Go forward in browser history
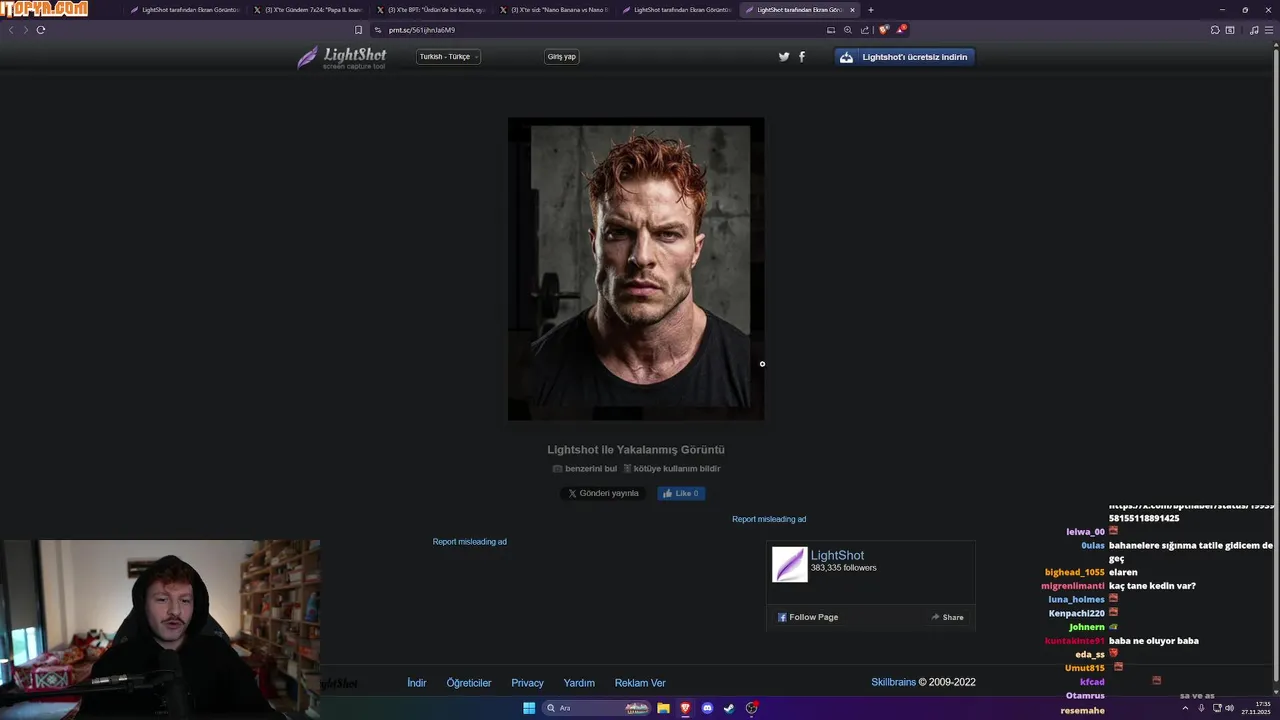Screen dimensions: 1280x720 [26, 30]
